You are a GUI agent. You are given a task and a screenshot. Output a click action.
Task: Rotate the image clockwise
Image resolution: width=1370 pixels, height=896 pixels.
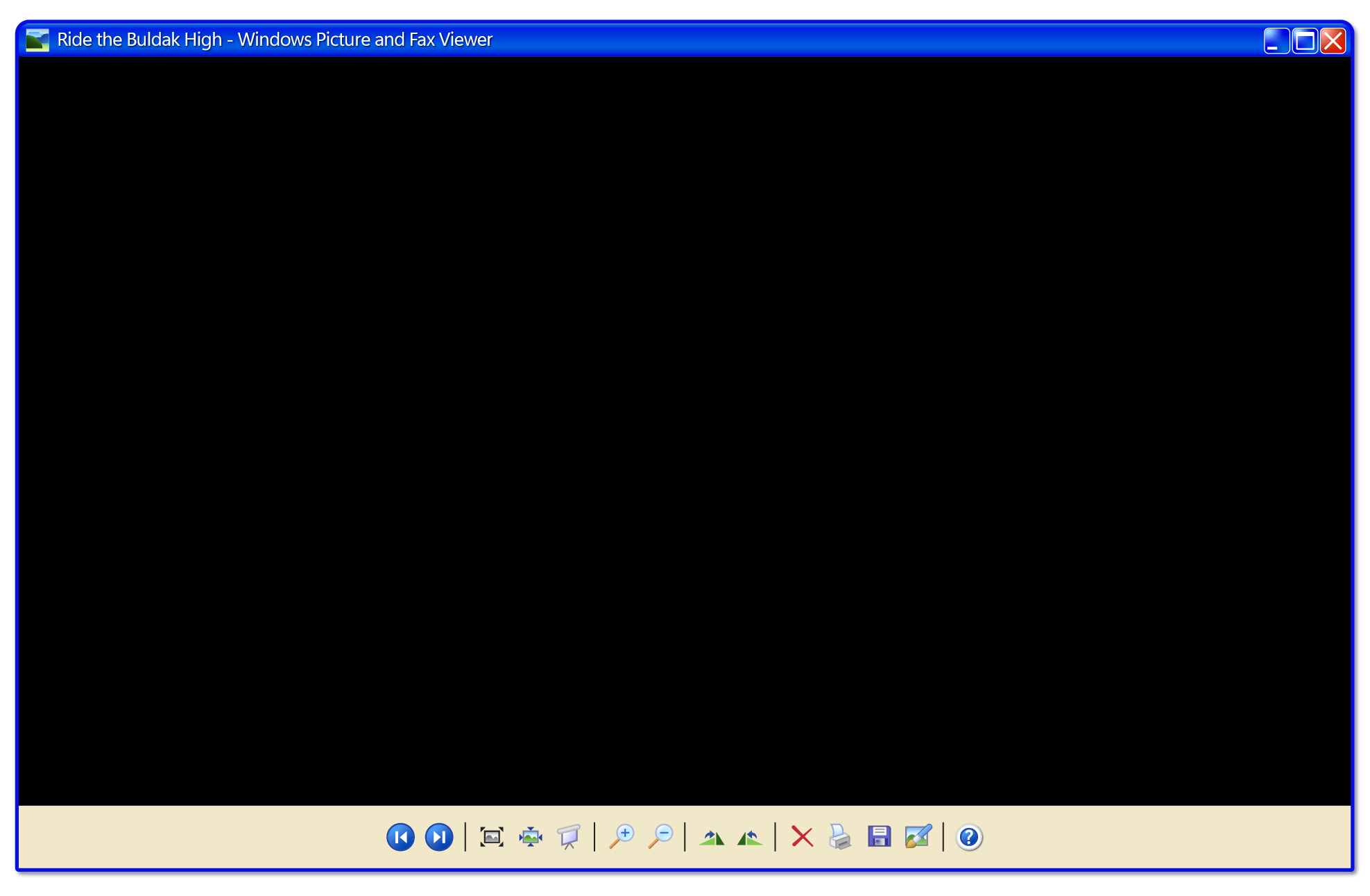712,837
